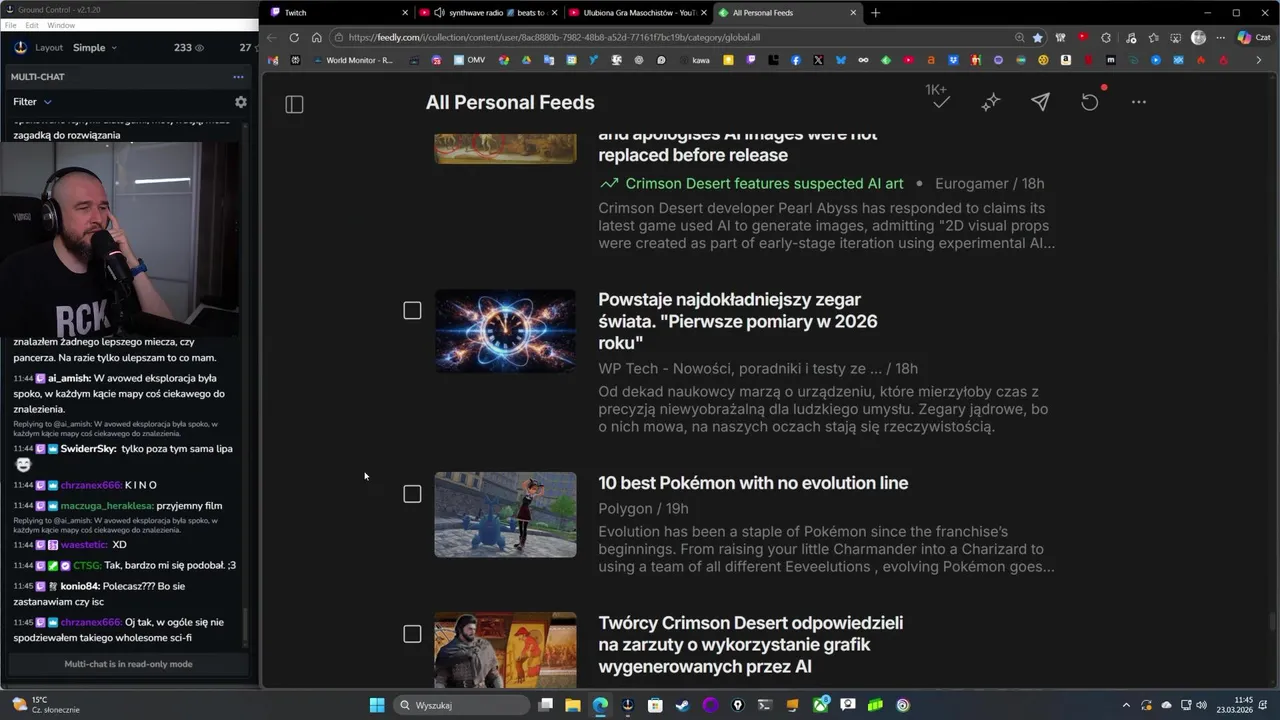The image size is (1280, 720).
Task: Reload the browser page
Action: point(294,37)
